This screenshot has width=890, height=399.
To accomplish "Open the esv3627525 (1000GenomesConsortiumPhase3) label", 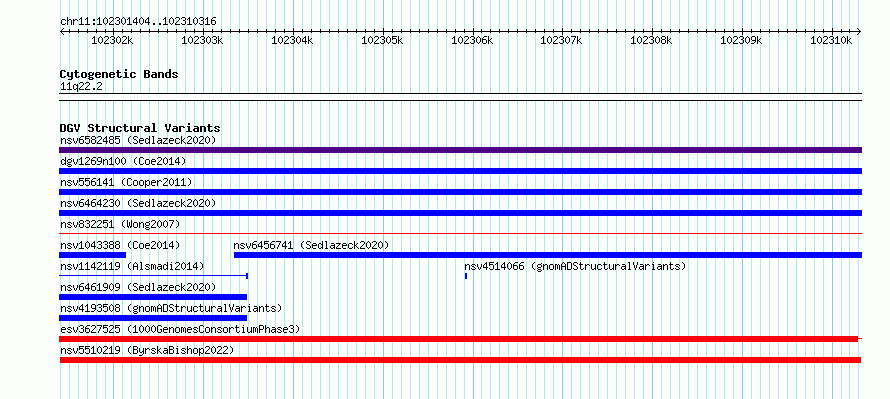I will 180,329.
